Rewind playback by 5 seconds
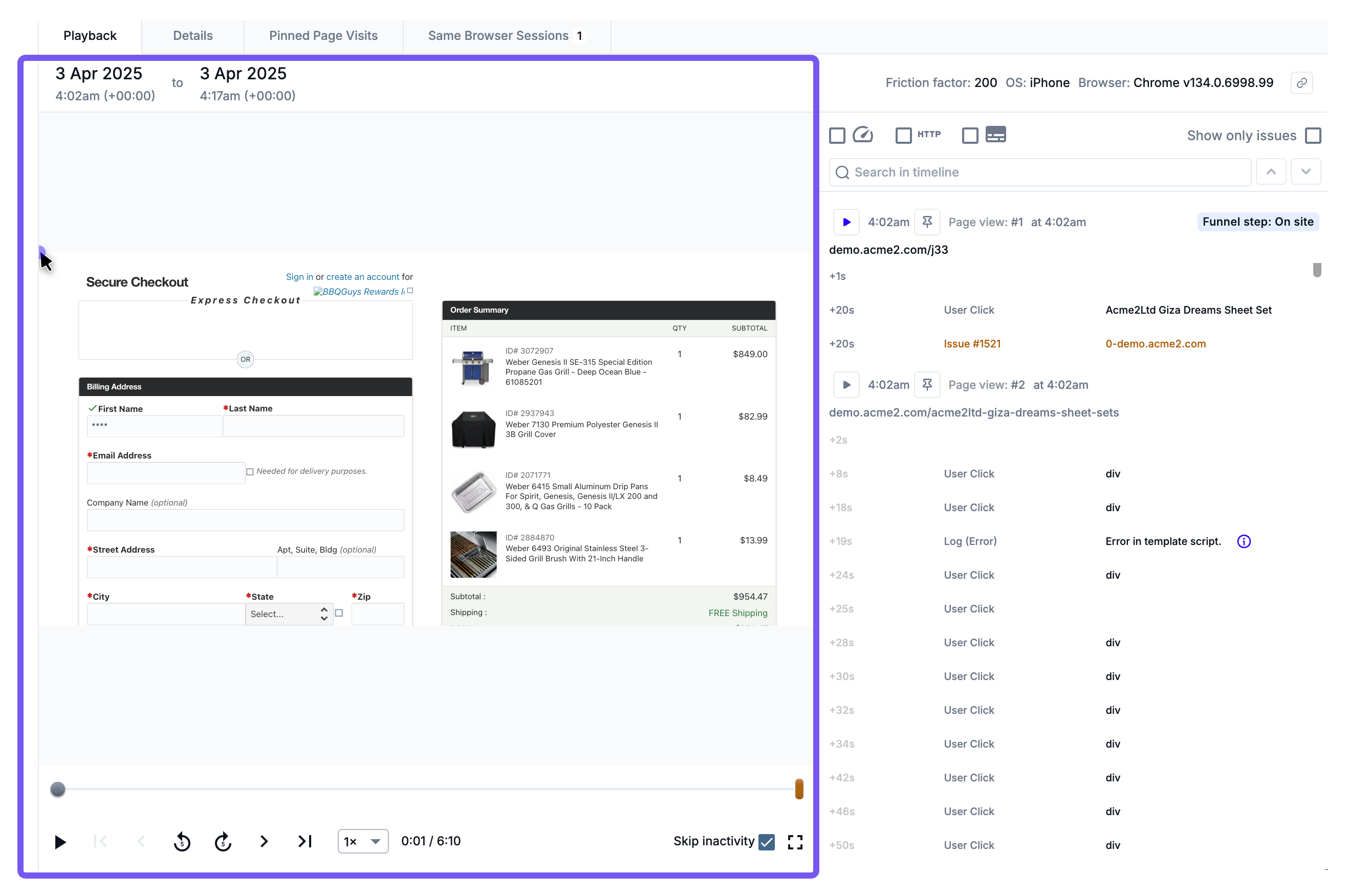The image size is (1348, 896). click(x=182, y=842)
